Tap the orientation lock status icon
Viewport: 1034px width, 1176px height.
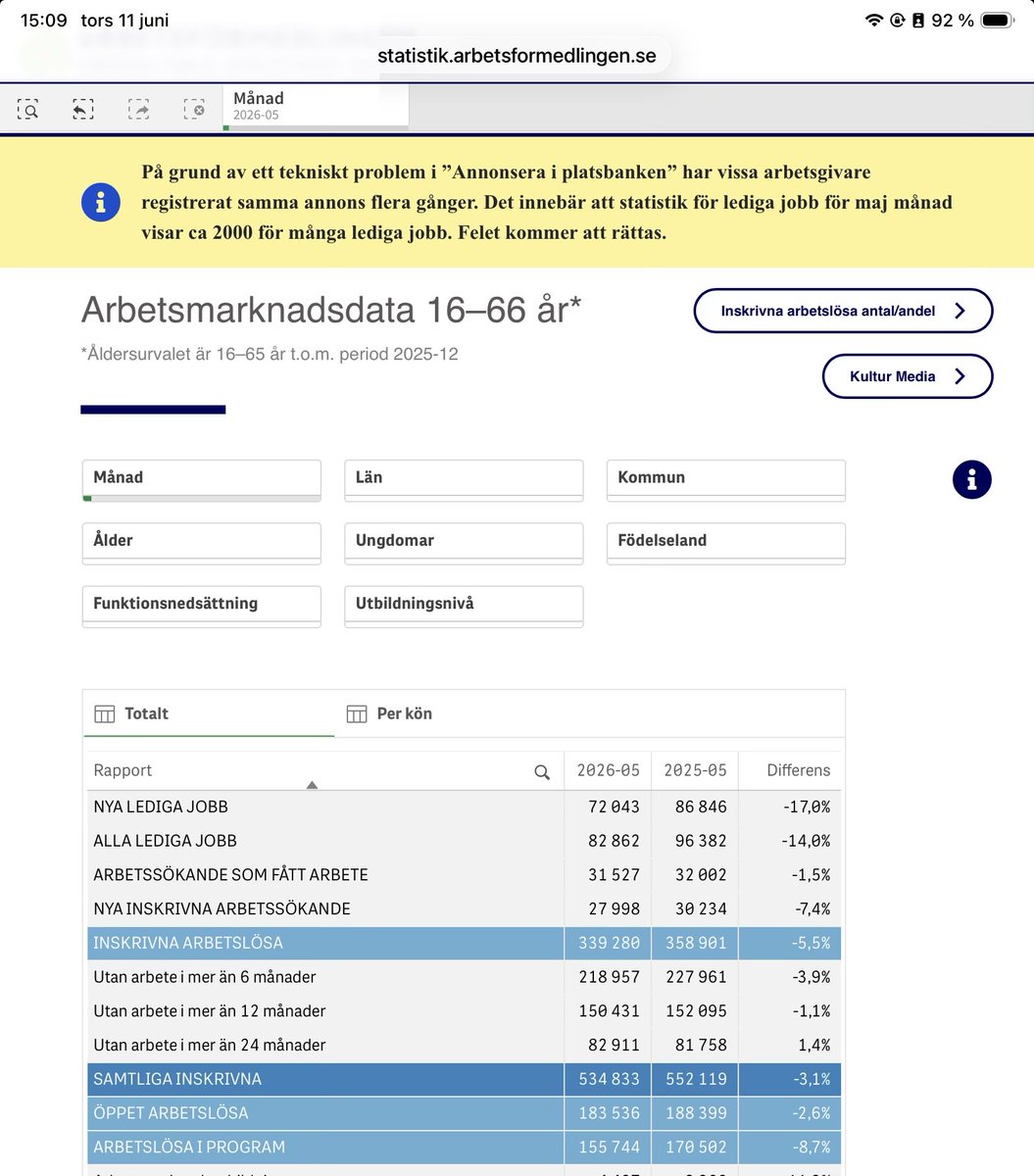tap(897, 21)
